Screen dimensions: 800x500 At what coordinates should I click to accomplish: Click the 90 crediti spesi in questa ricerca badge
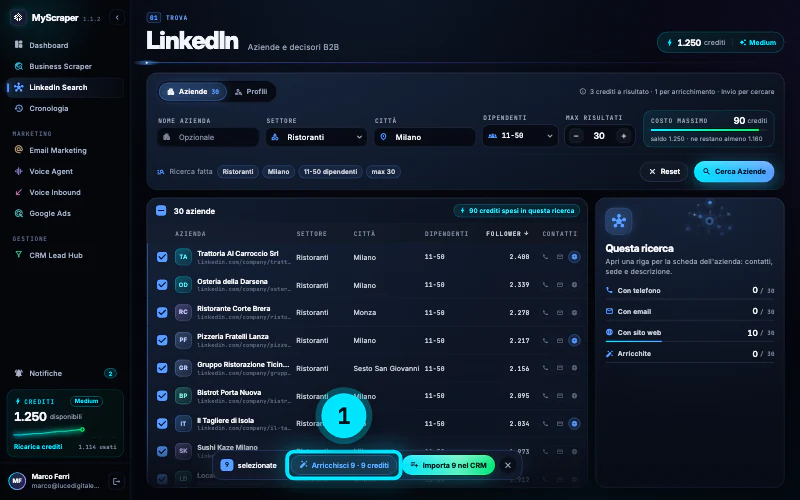click(516, 211)
